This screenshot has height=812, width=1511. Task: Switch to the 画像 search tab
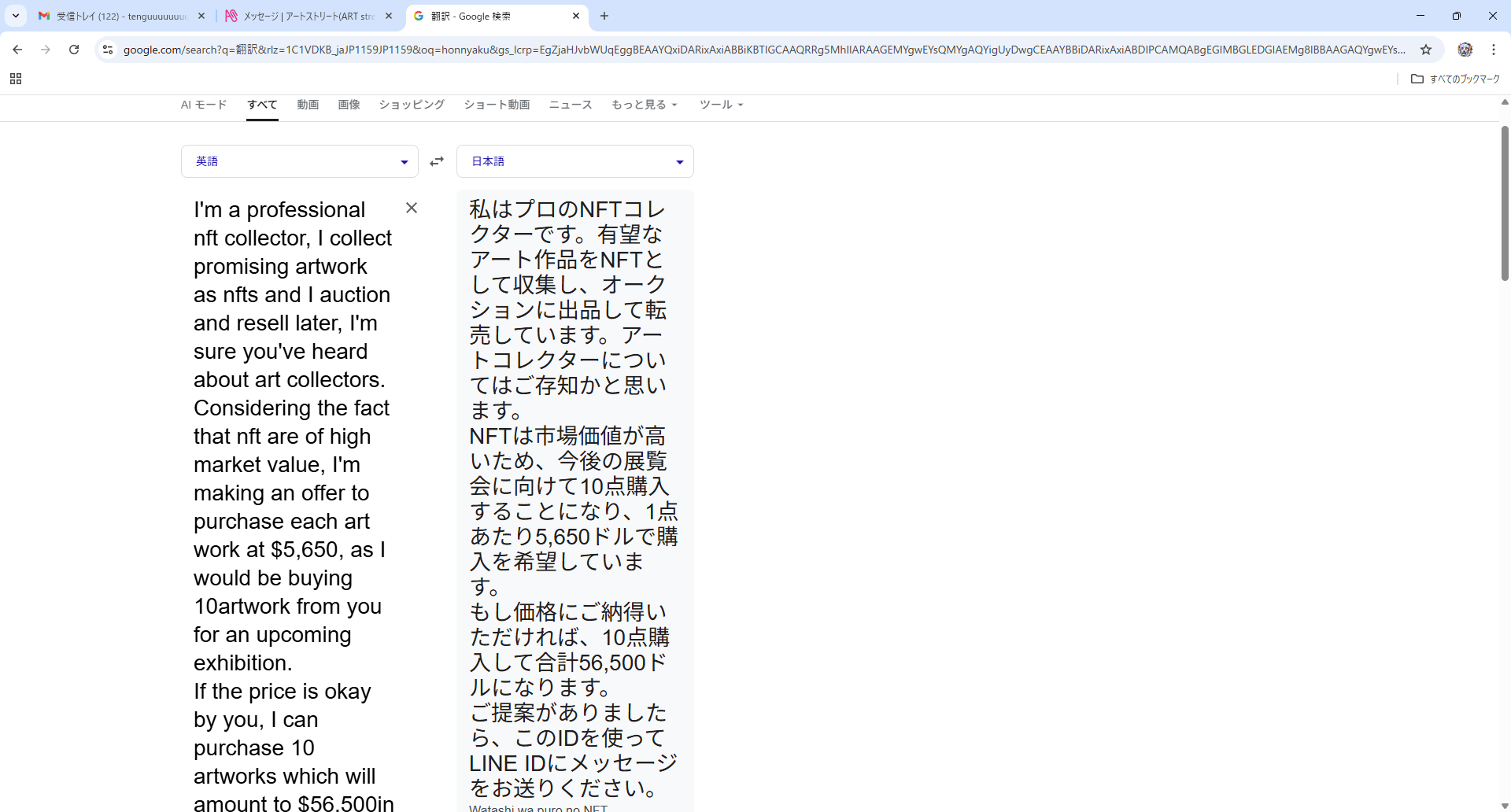[x=349, y=105]
